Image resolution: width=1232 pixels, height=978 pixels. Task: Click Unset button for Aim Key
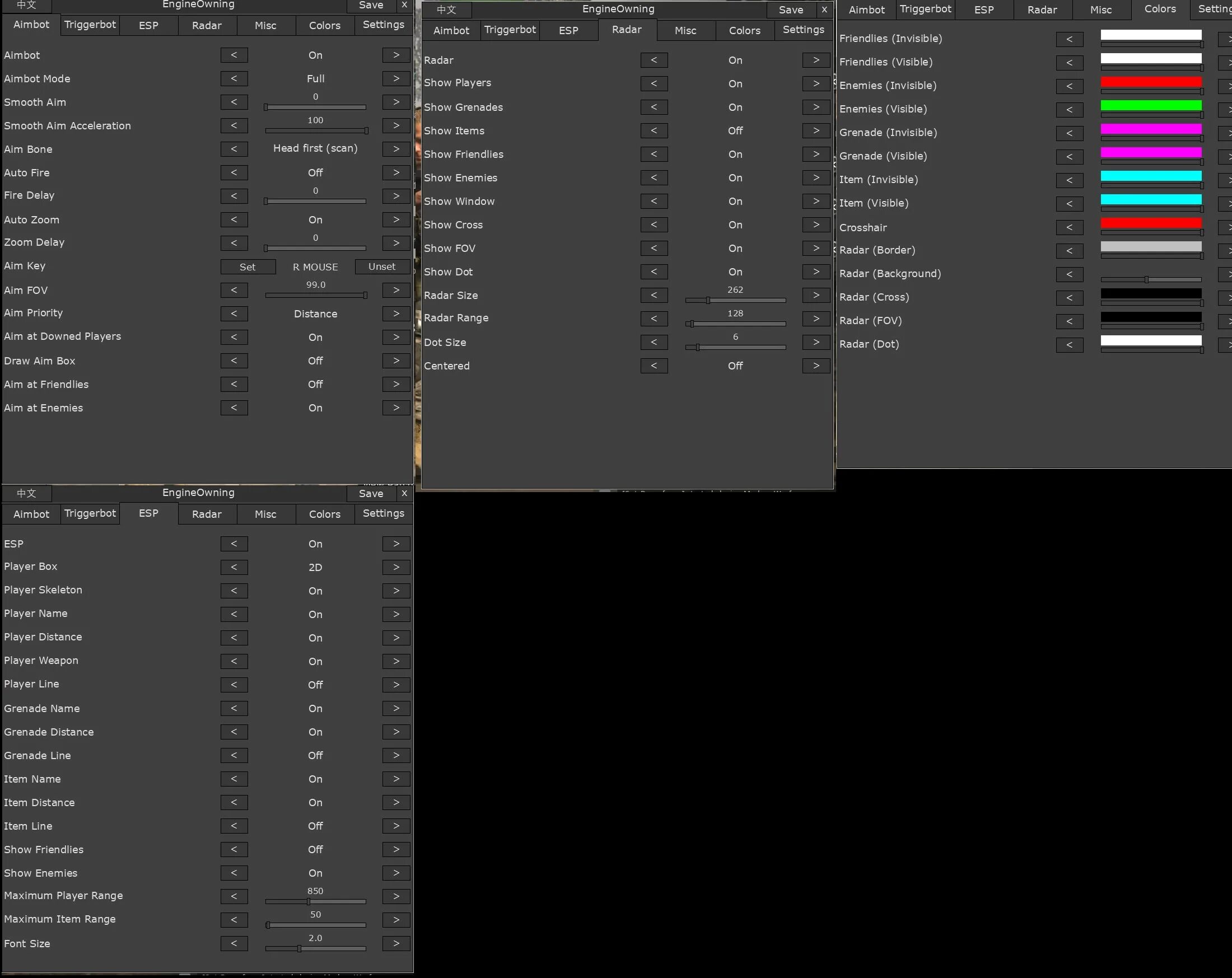point(382,267)
